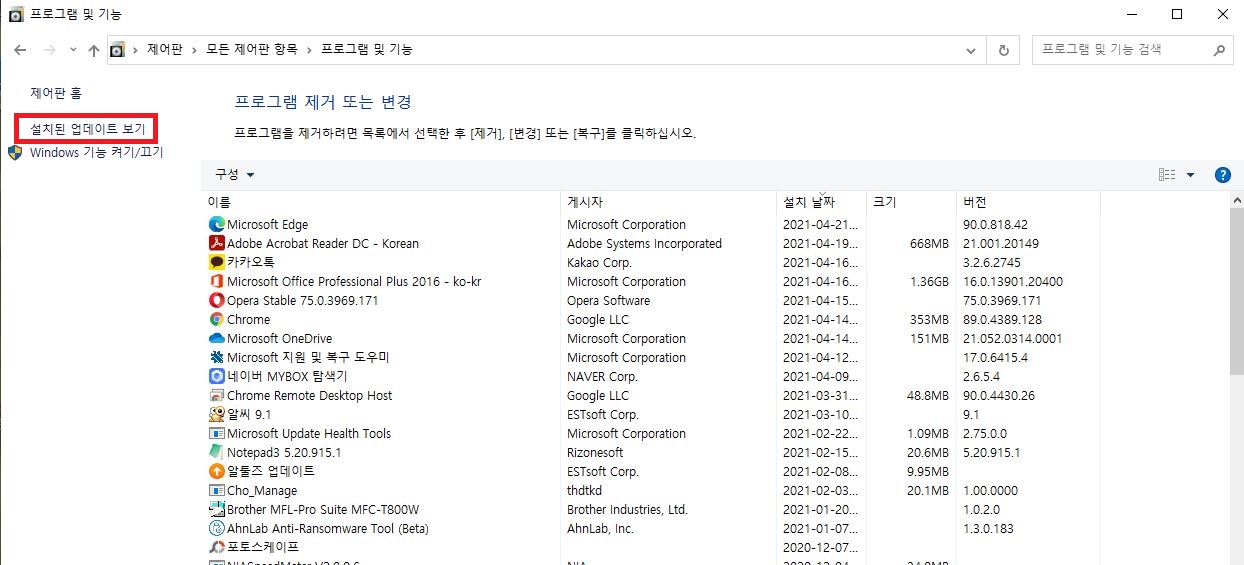
Task: Select Microsoft Office Professional Plus 2016 icon
Action: pyautogui.click(x=217, y=281)
